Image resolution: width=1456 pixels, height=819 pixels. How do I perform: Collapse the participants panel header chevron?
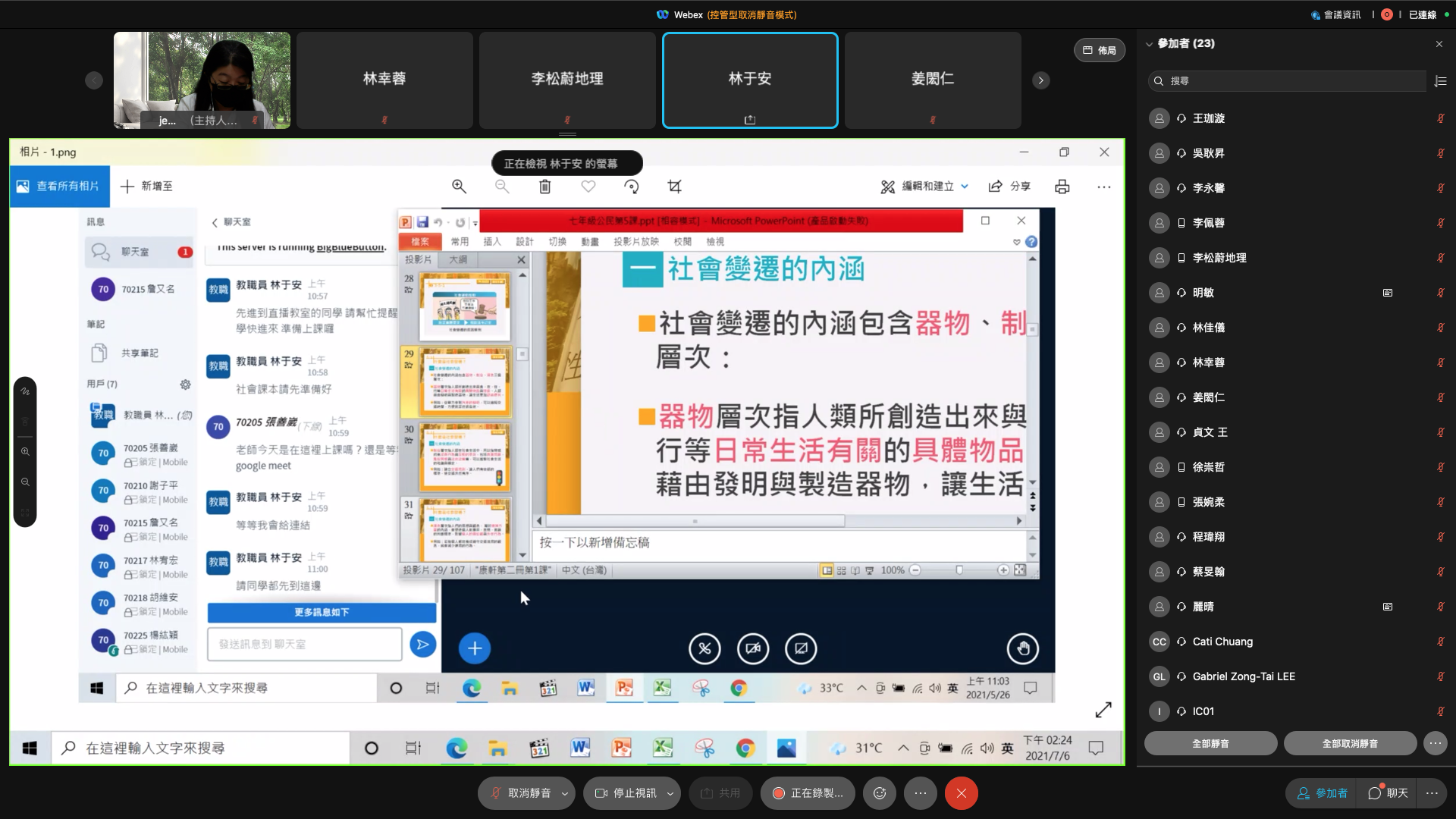[x=1149, y=44]
